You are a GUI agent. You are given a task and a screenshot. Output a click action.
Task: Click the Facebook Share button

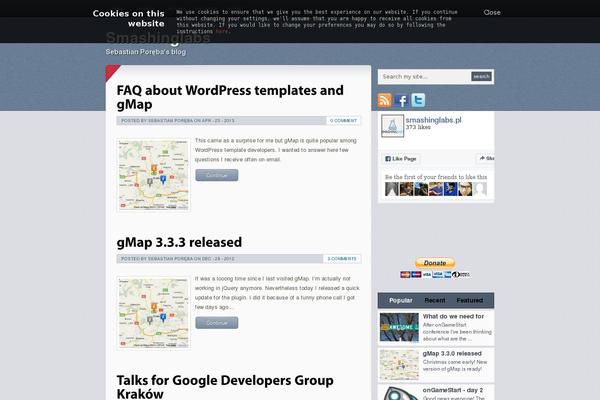pos(486,158)
